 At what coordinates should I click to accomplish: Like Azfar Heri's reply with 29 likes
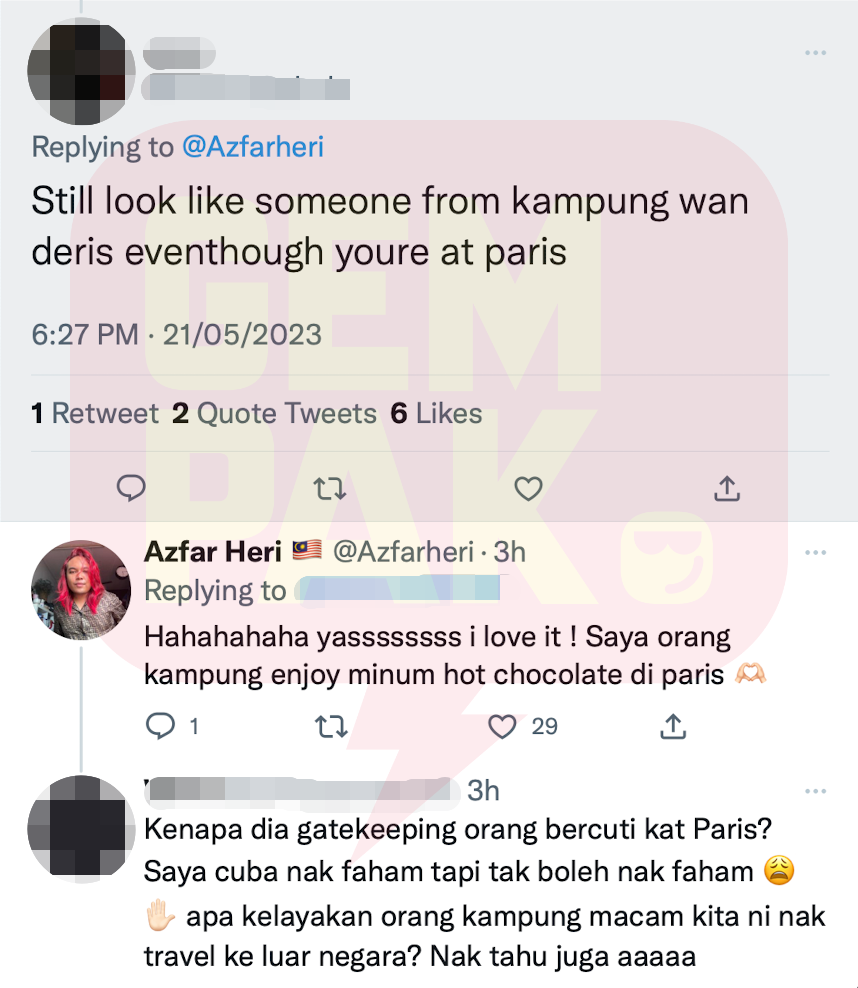[x=502, y=727]
